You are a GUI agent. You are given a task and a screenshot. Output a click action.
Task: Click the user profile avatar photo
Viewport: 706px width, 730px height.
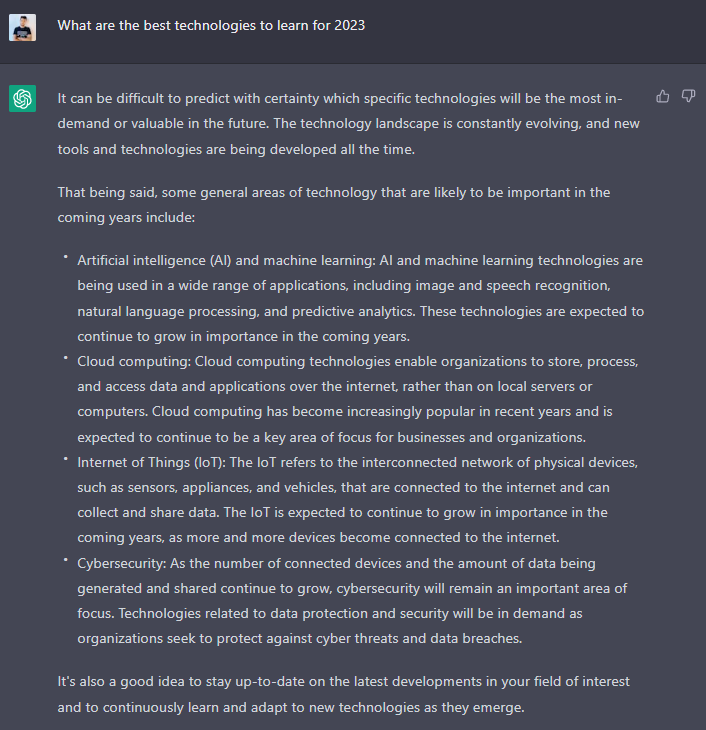(x=22, y=27)
